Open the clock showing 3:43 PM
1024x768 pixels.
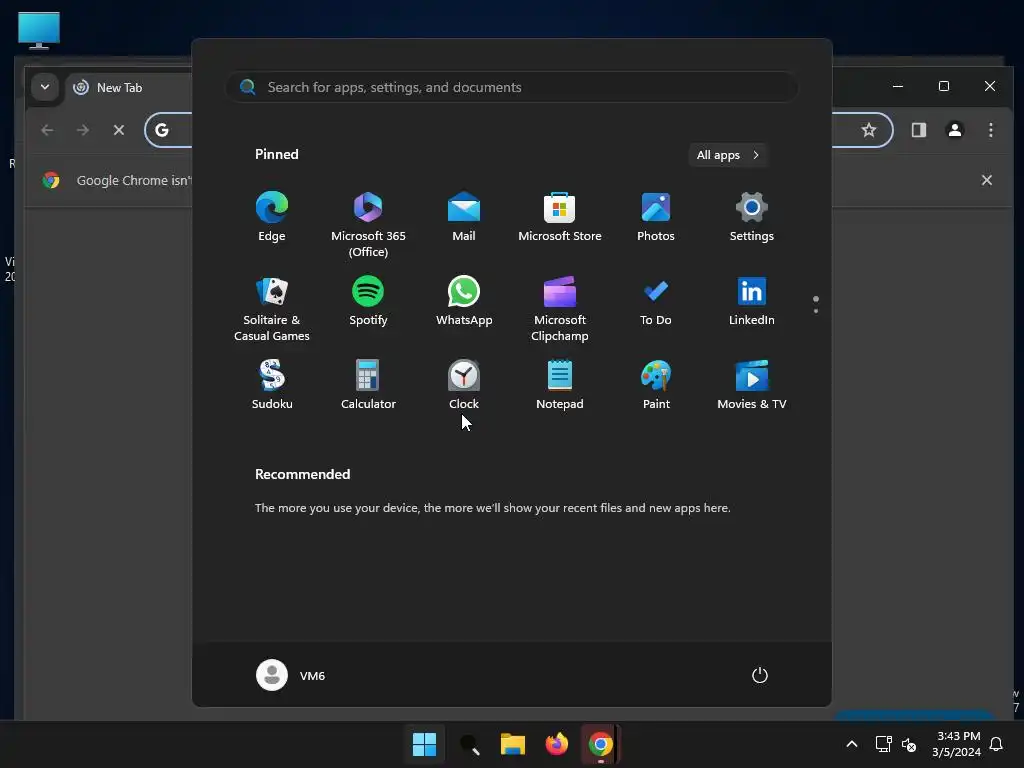(956, 744)
